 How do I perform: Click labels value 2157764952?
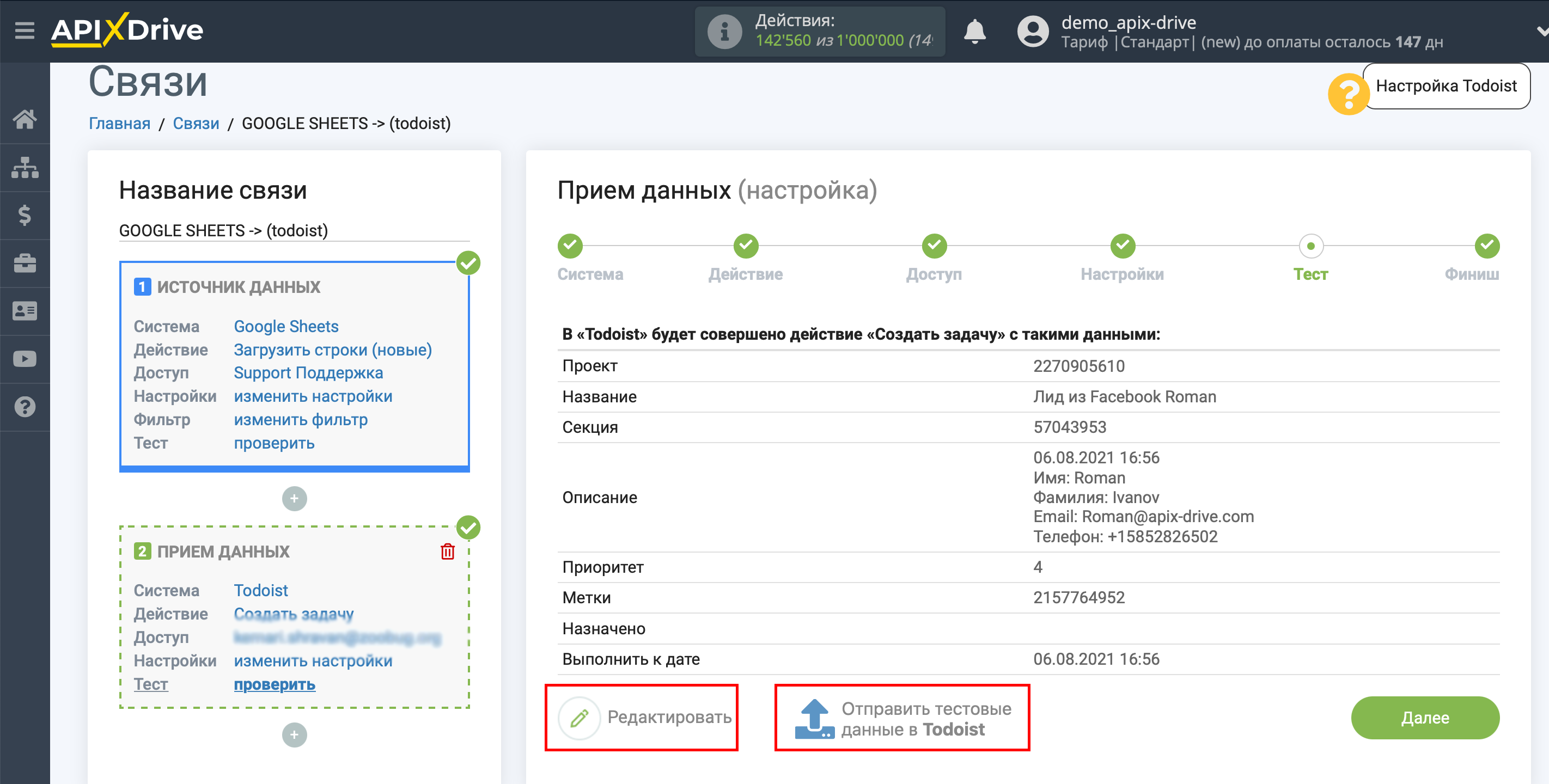pyautogui.click(x=1079, y=597)
